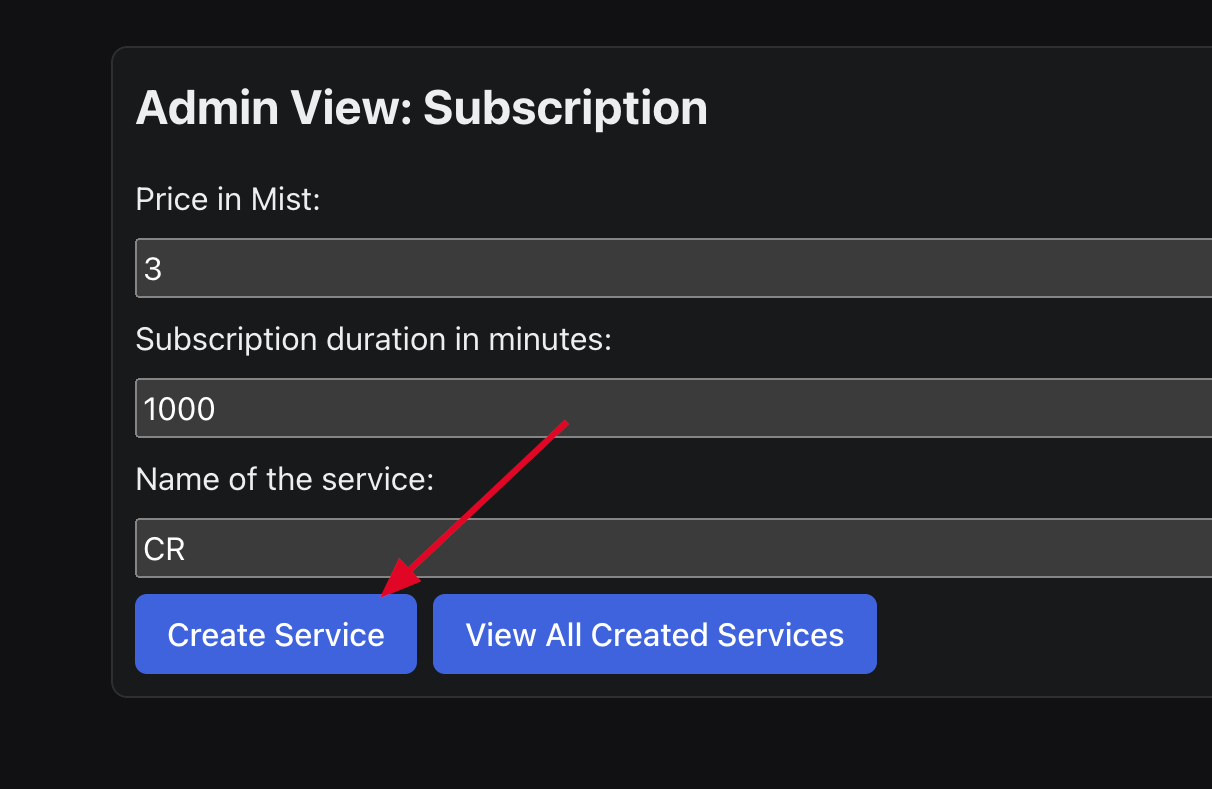Click the text CR in the name field
The image size is (1212, 789).
point(165,549)
